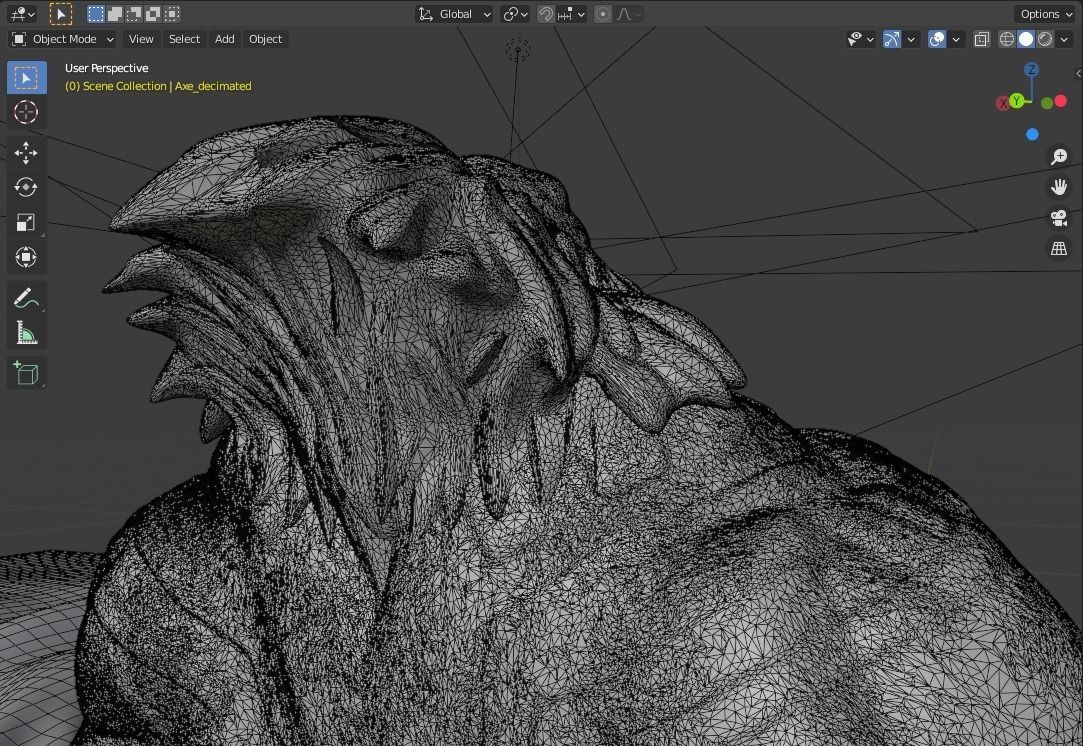Viewport: 1083px width, 746px height.
Task: Toggle viewport overlays display
Action: point(937,39)
